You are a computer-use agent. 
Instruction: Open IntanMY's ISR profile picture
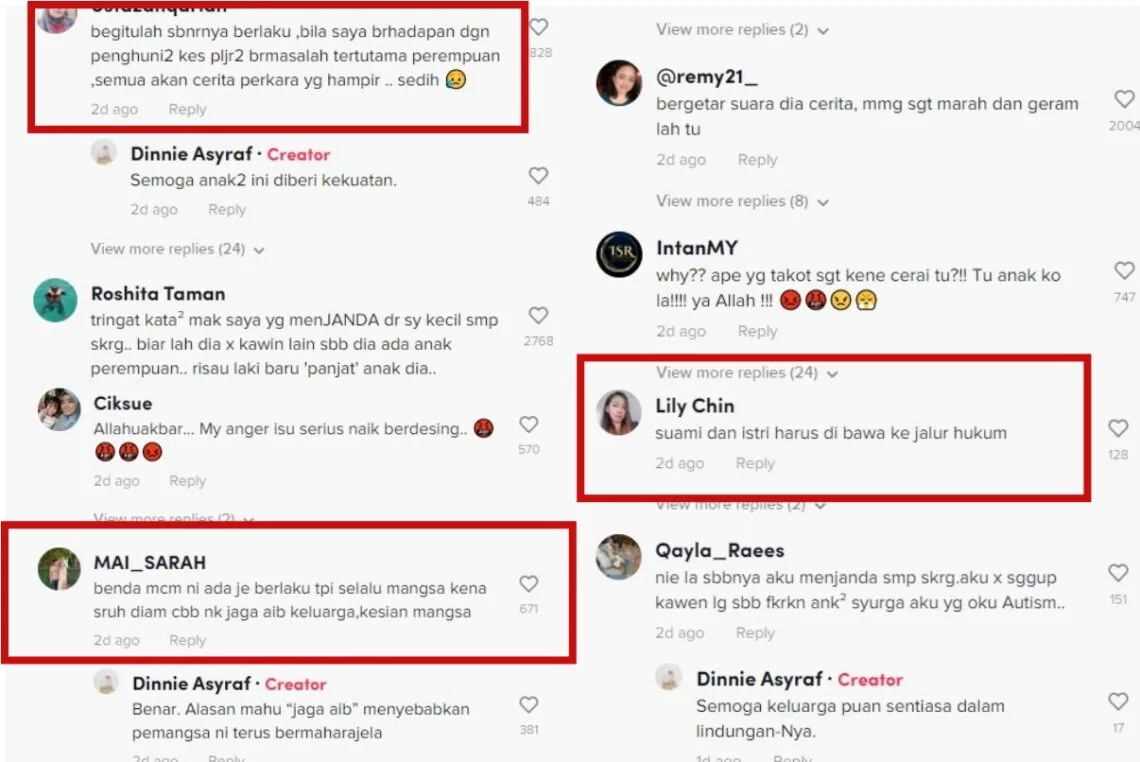pyautogui.click(x=619, y=254)
